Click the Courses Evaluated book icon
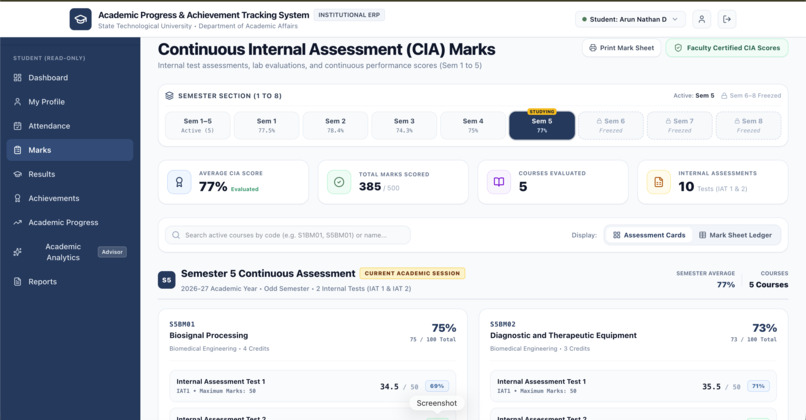Screen dimensions: 806x420 pyautogui.click(x=499, y=182)
